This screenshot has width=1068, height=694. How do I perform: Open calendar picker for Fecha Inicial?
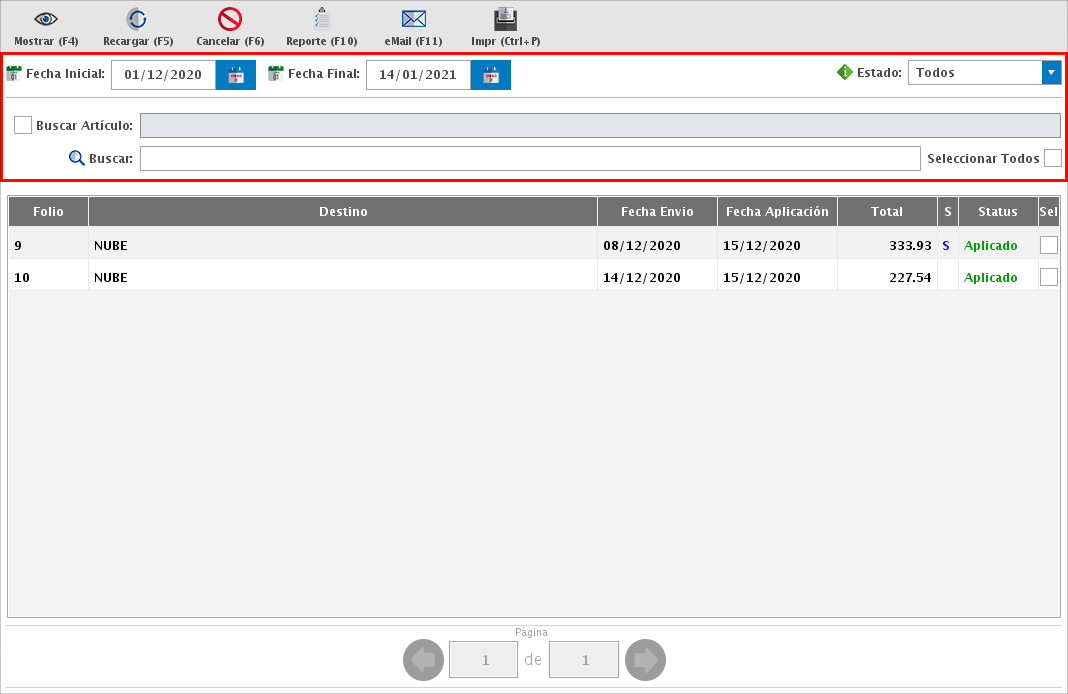point(236,75)
